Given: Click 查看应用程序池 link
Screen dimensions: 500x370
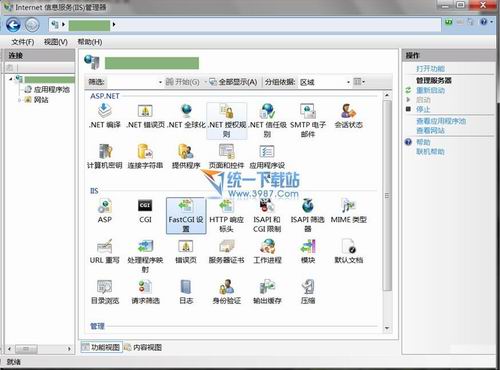Looking at the screenshot, I should [441, 121].
